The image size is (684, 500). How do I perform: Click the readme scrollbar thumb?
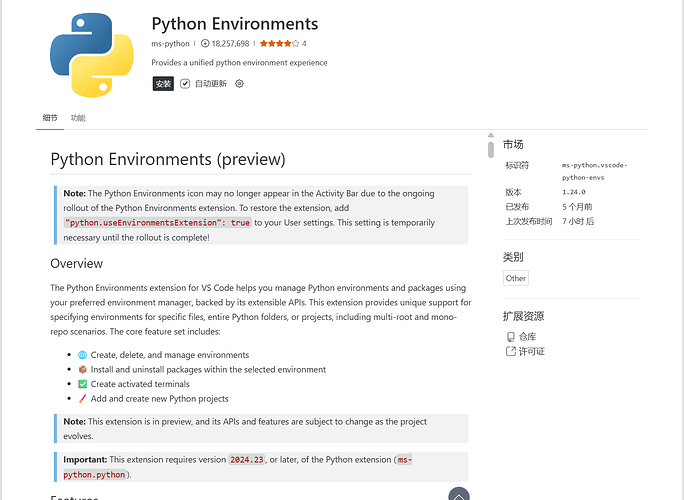(491, 150)
